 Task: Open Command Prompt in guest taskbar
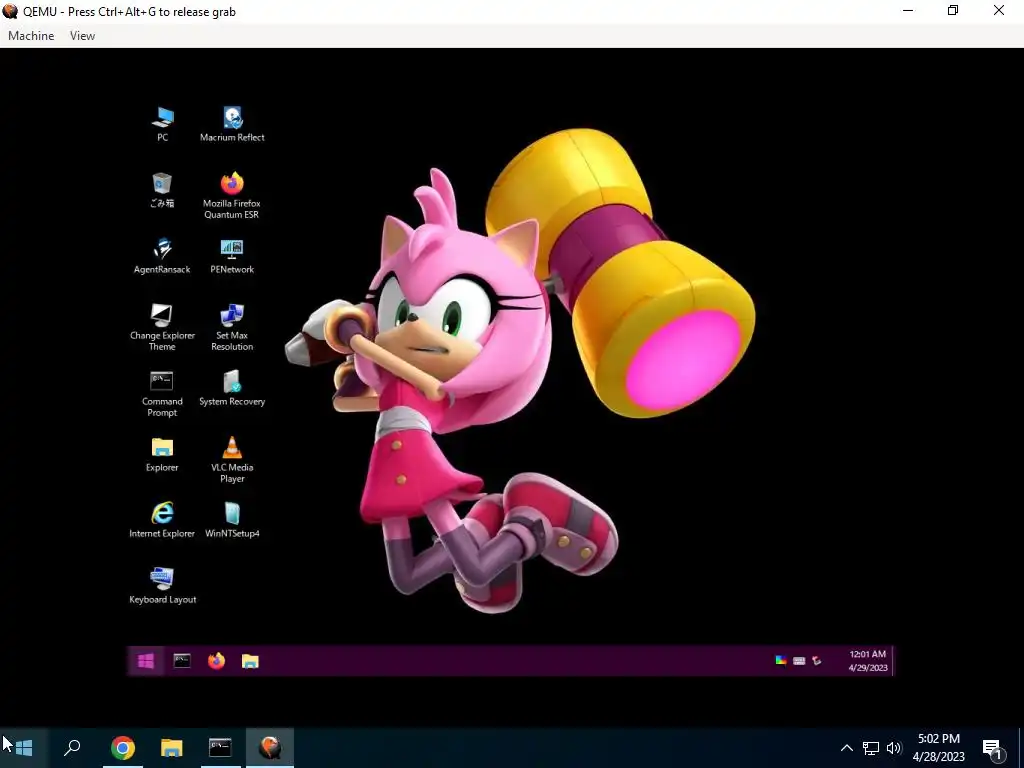click(x=182, y=661)
